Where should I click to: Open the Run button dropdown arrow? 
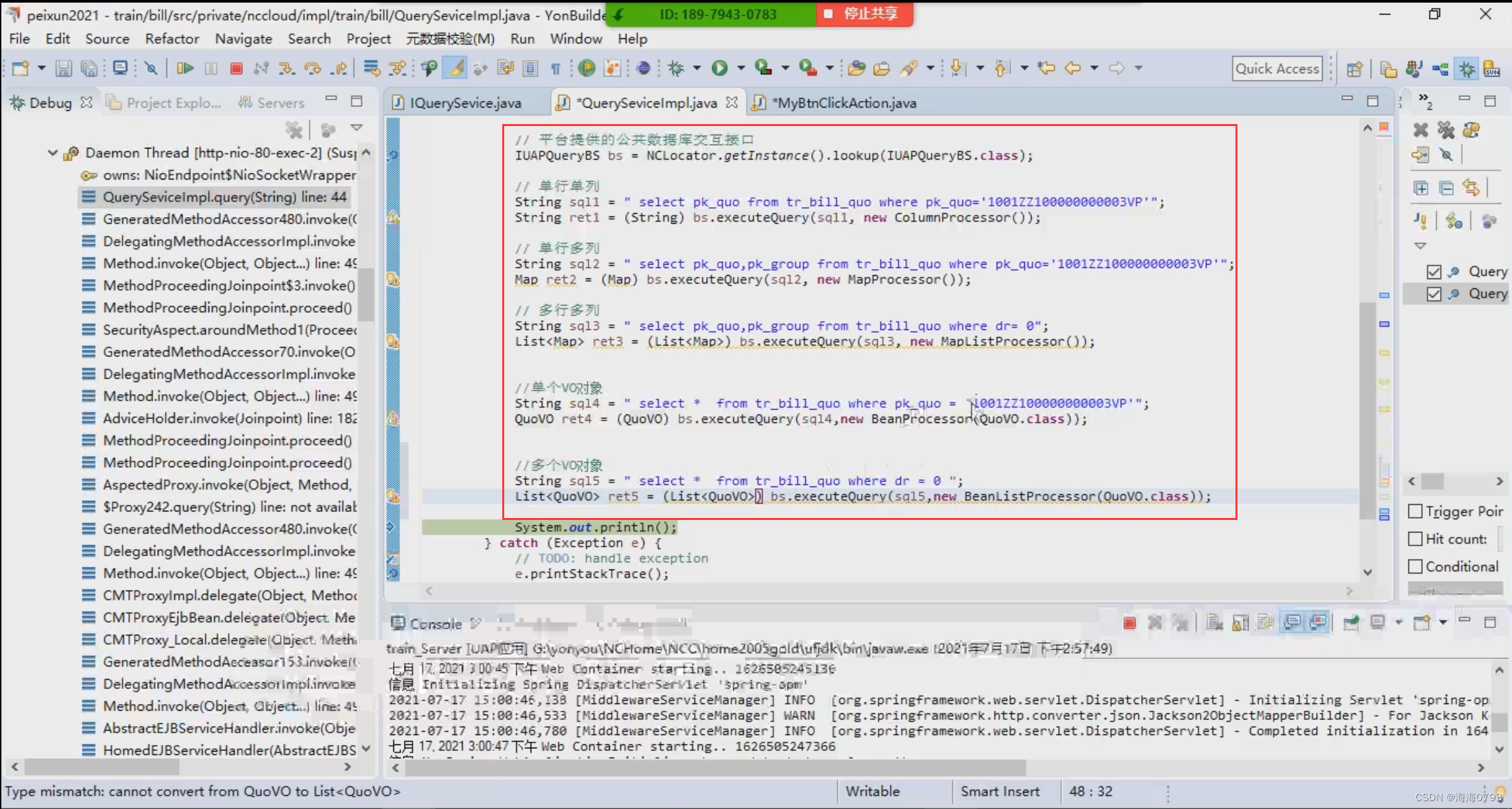click(x=740, y=68)
